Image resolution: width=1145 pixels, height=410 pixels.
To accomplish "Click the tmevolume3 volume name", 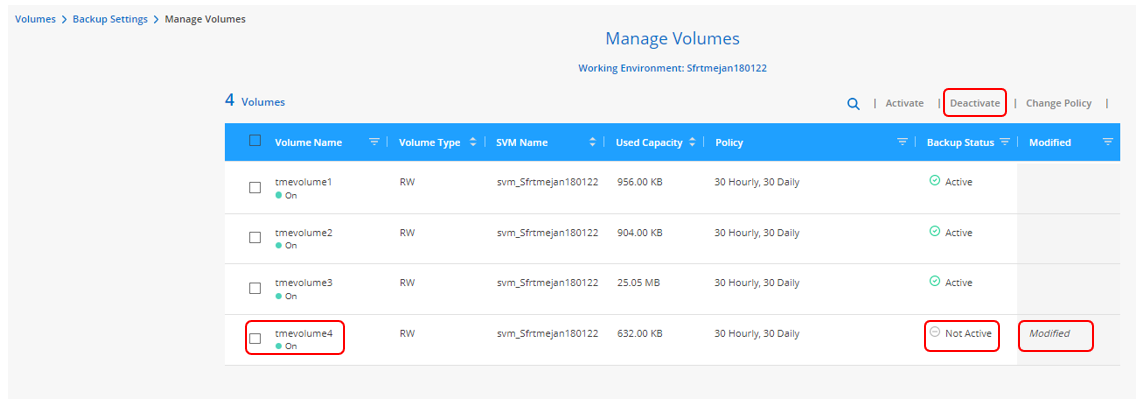I will [x=303, y=282].
